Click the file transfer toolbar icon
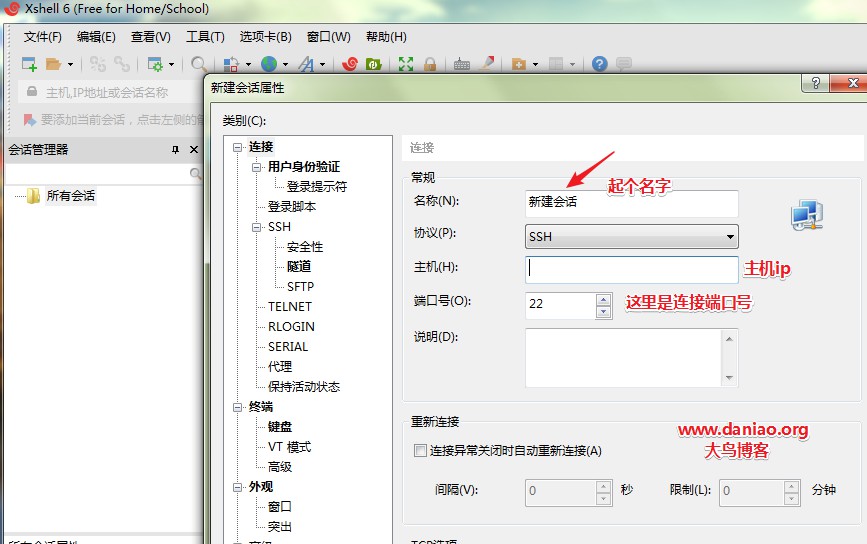867x544 pixels. (231, 64)
